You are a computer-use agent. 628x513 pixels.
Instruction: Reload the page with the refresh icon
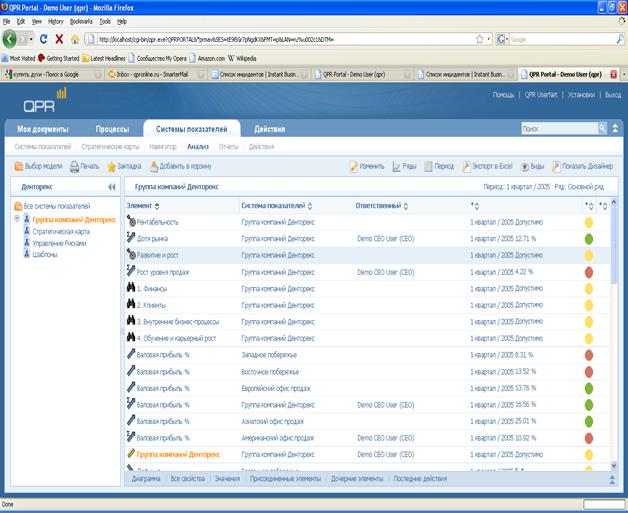44,39
